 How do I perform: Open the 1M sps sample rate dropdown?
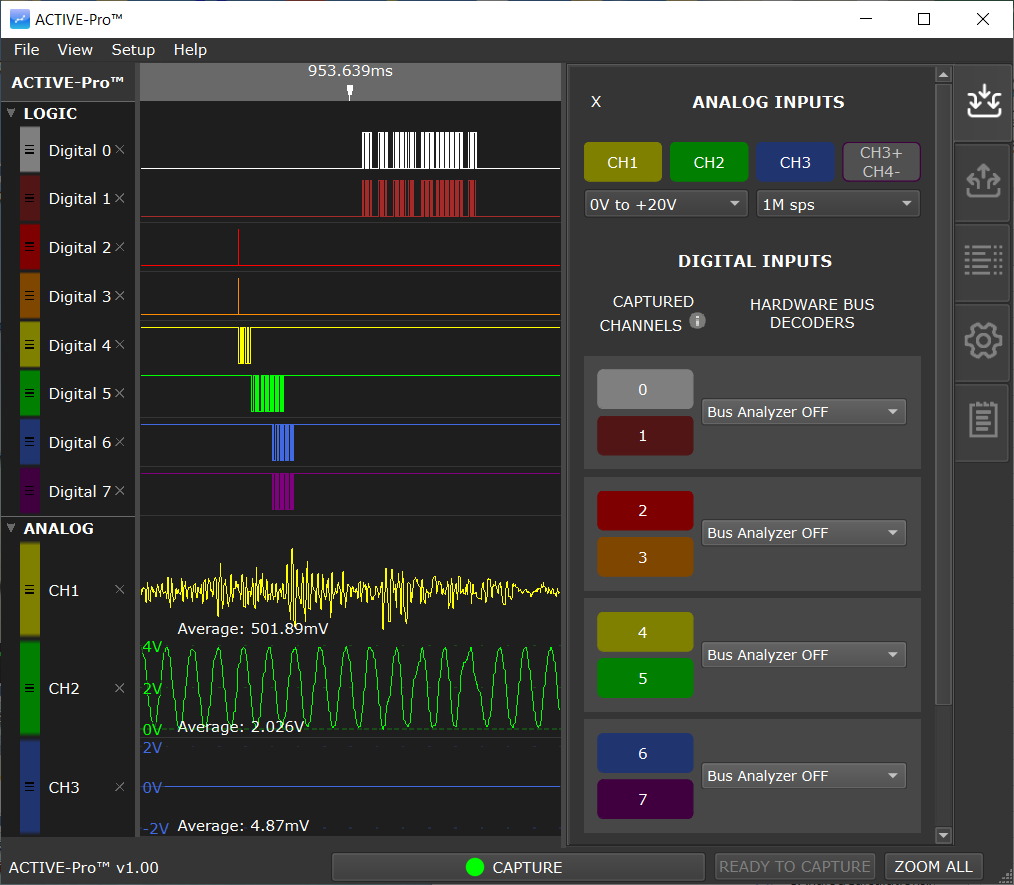click(837, 203)
